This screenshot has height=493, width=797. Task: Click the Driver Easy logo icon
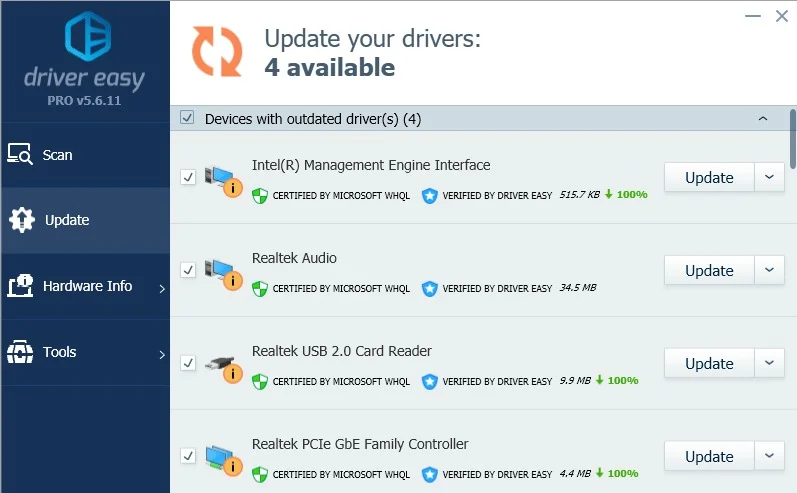[x=88, y=36]
